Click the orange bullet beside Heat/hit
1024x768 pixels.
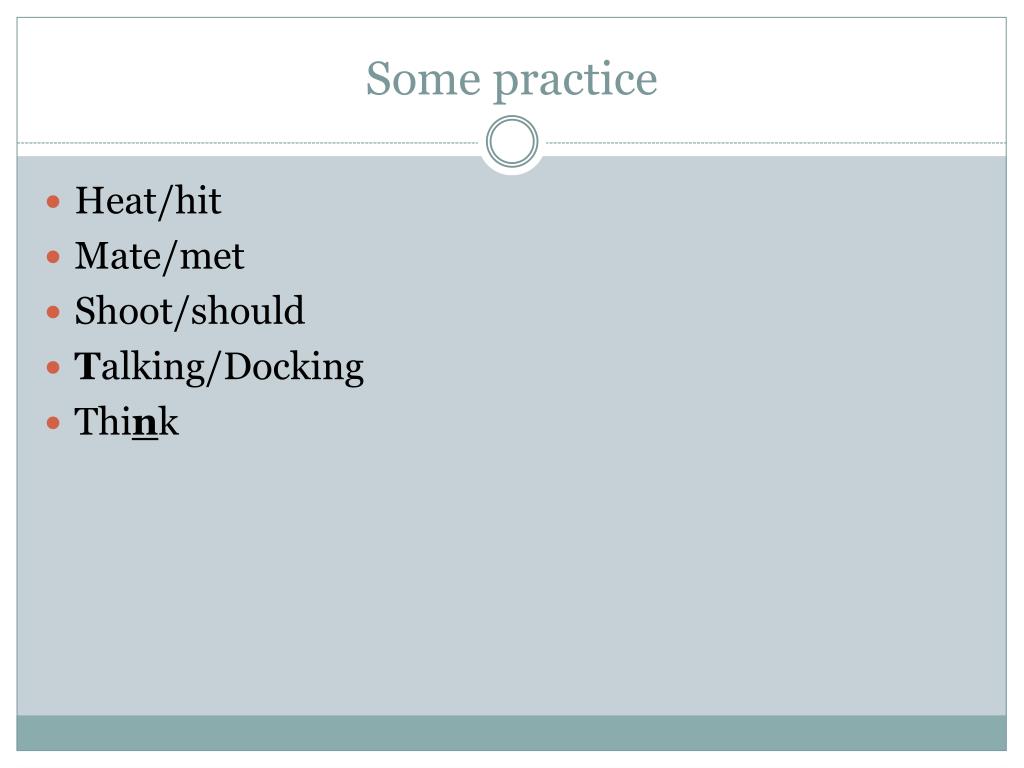pyautogui.click(x=54, y=201)
